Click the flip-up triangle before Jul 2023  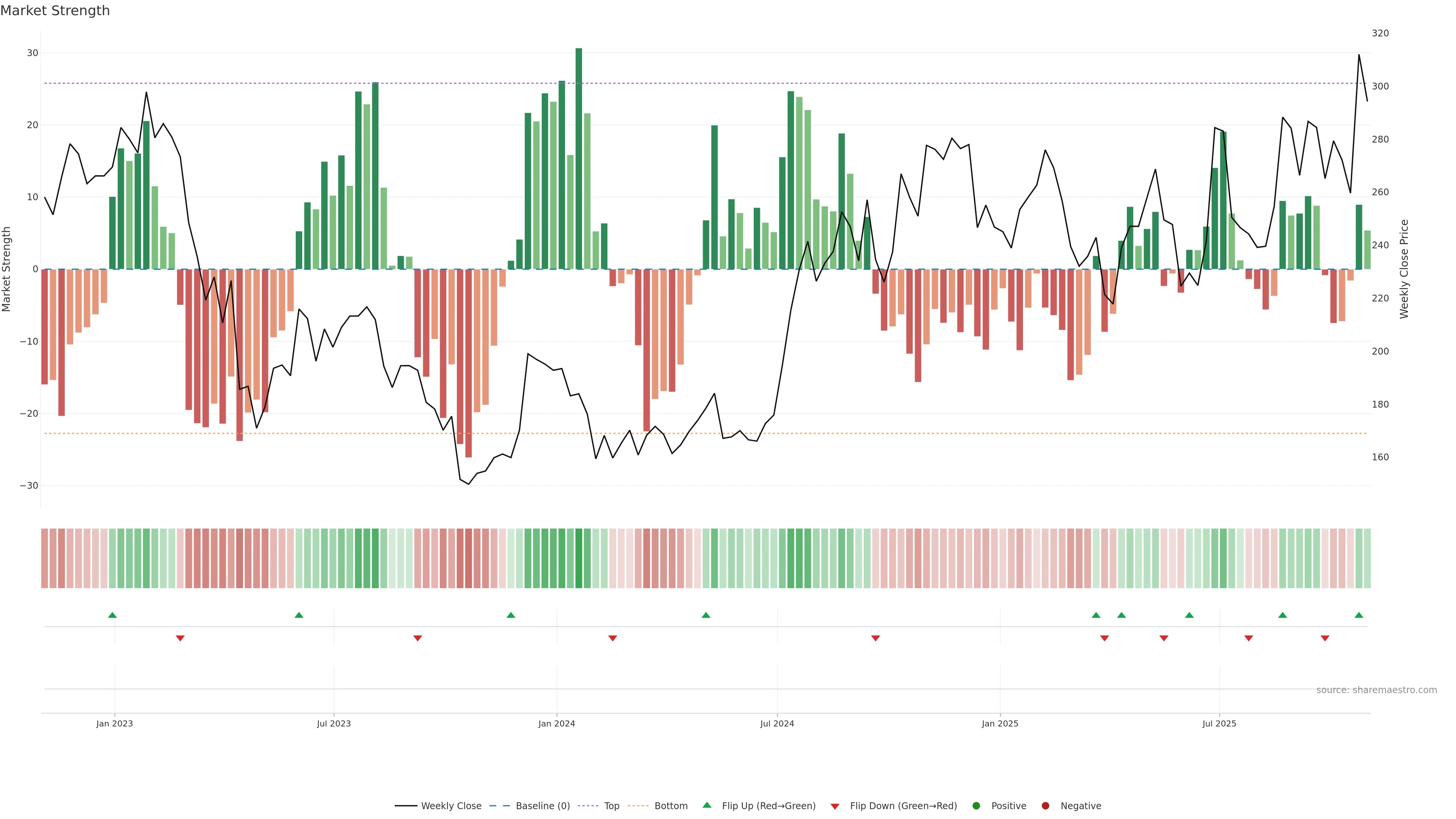click(299, 615)
